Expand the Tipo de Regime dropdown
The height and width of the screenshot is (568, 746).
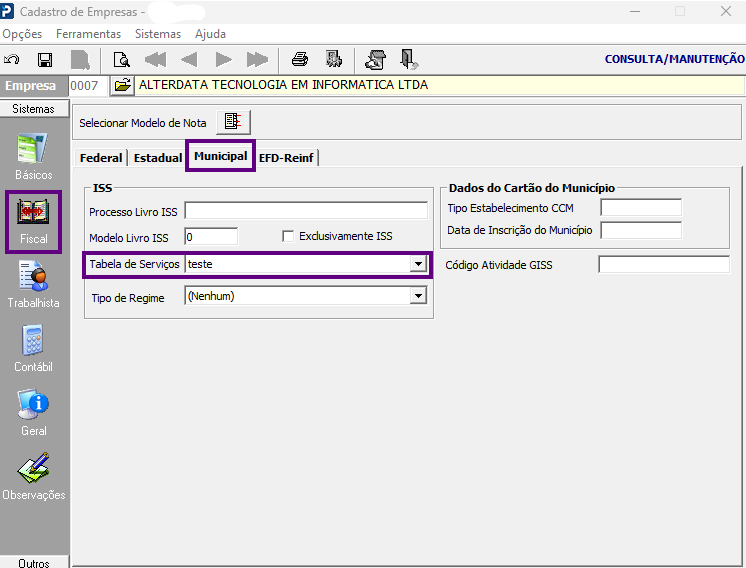tap(418, 296)
